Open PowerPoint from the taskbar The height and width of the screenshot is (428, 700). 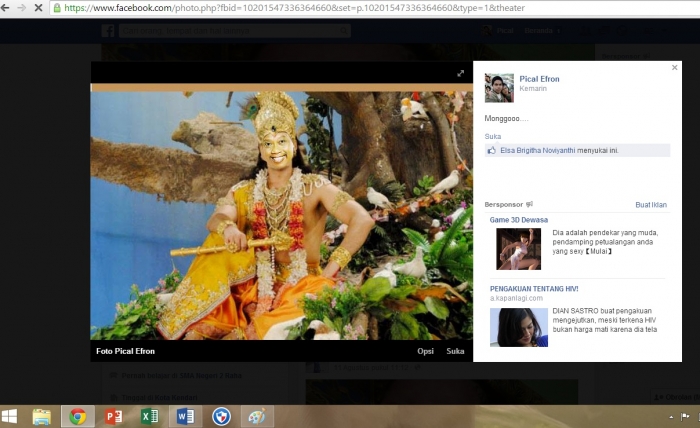click(x=113, y=417)
